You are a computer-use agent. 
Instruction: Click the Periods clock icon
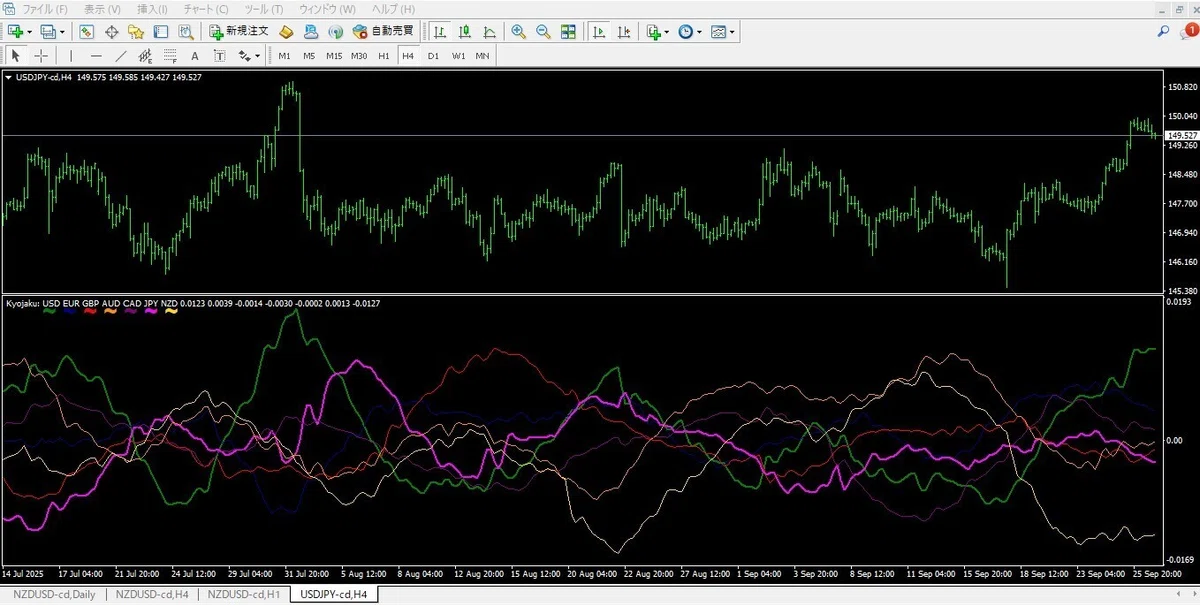(x=686, y=32)
